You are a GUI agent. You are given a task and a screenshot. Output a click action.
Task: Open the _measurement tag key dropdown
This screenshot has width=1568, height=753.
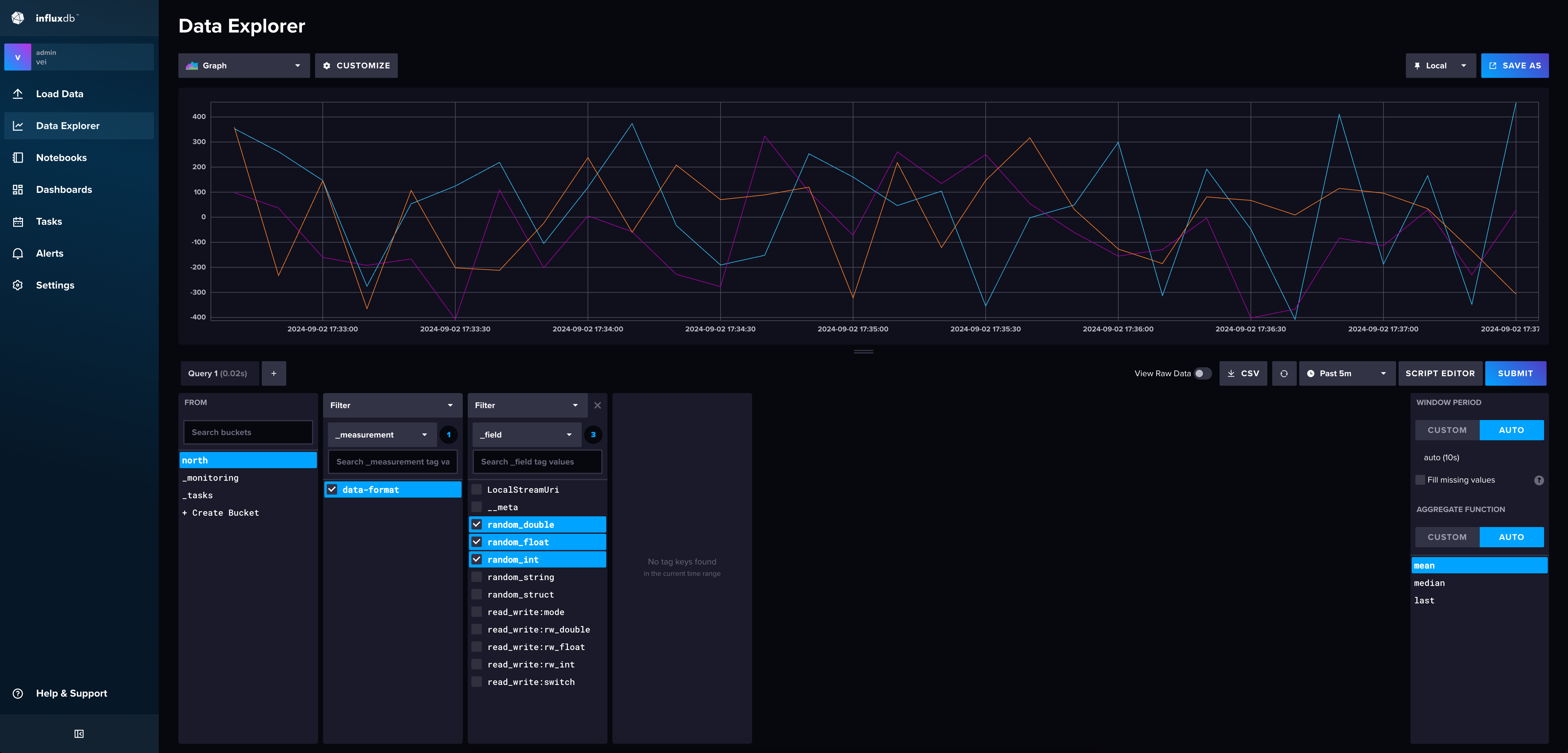(382, 435)
